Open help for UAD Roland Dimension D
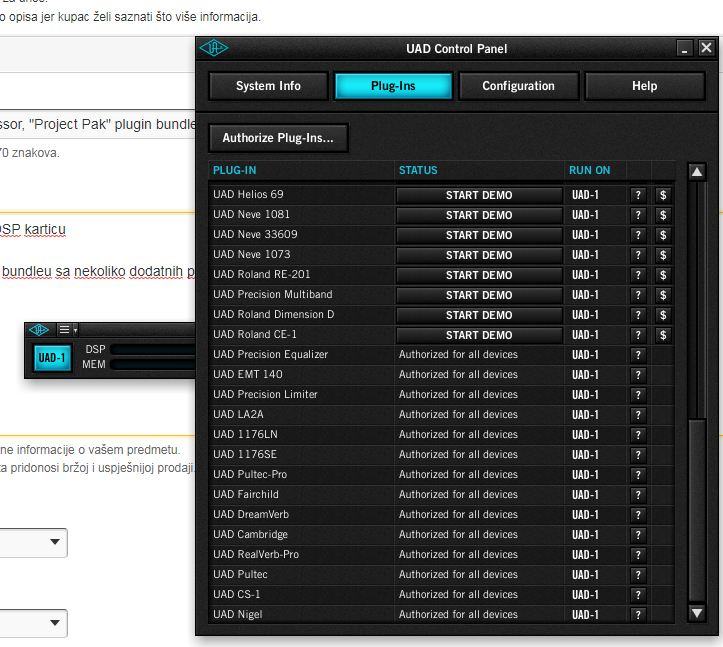Image resolution: width=723 pixels, height=647 pixels. coord(638,315)
